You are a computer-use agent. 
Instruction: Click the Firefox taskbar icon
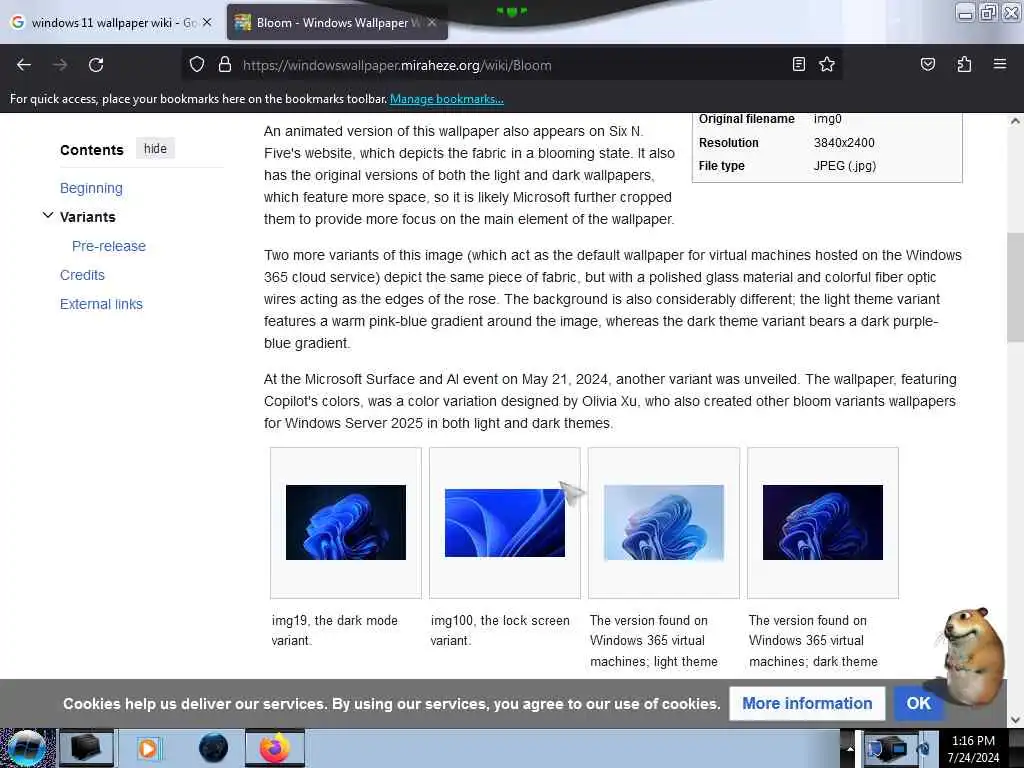pos(275,748)
